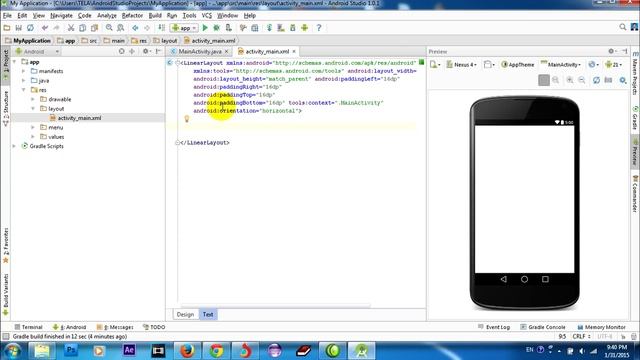The height and width of the screenshot is (360, 640).
Task: Click the Help question mark icon
Action: click(319, 28)
